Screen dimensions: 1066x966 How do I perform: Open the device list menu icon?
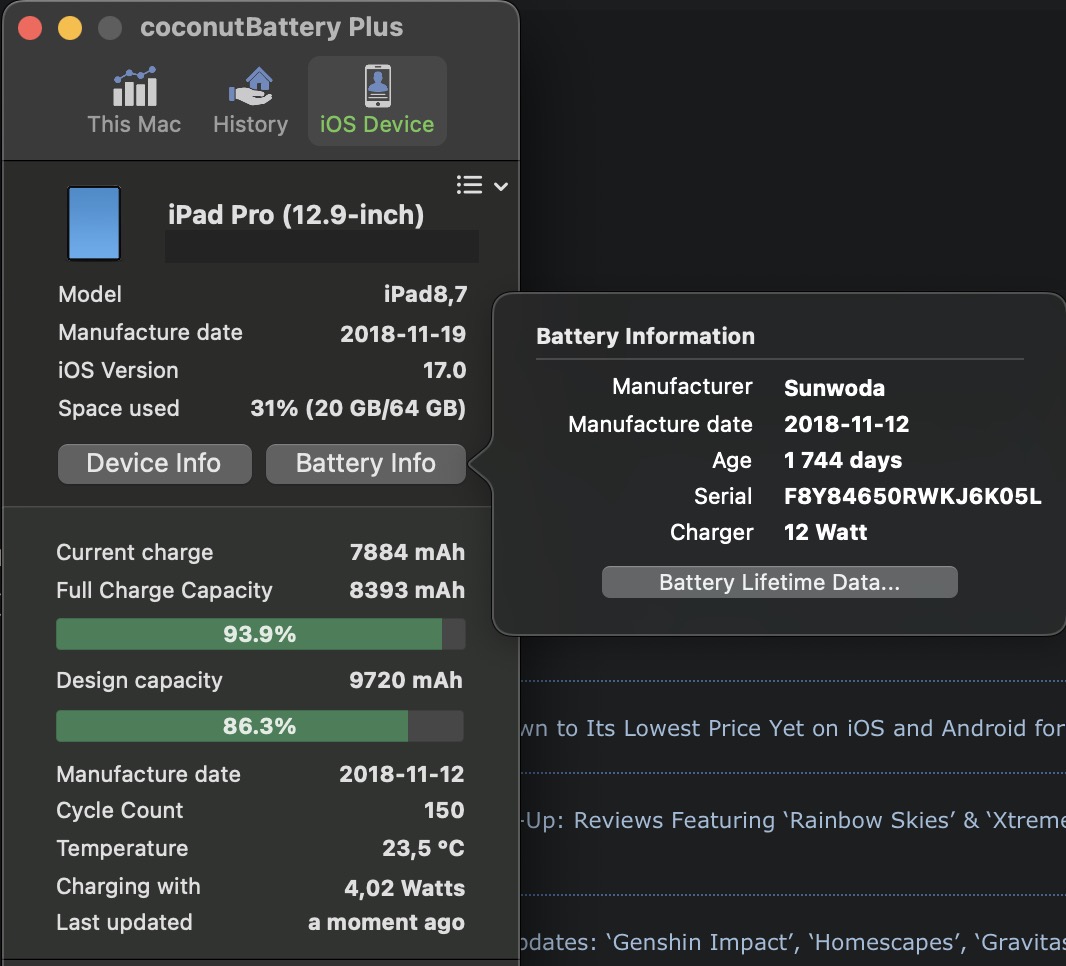pos(469,185)
